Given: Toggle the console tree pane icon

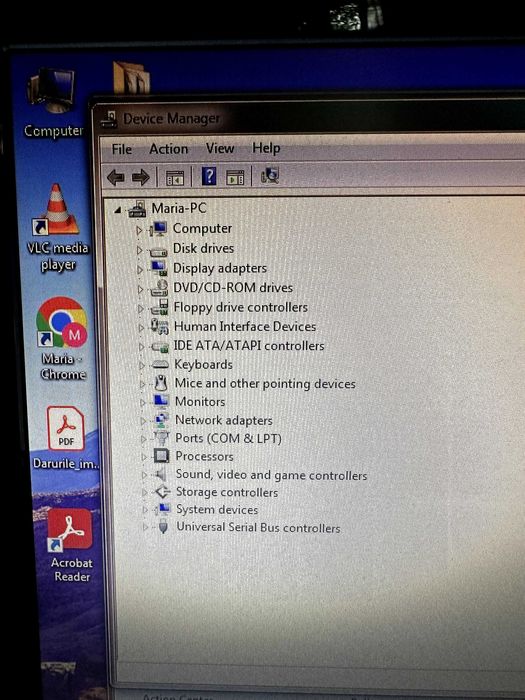Looking at the screenshot, I should tap(175, 178).
